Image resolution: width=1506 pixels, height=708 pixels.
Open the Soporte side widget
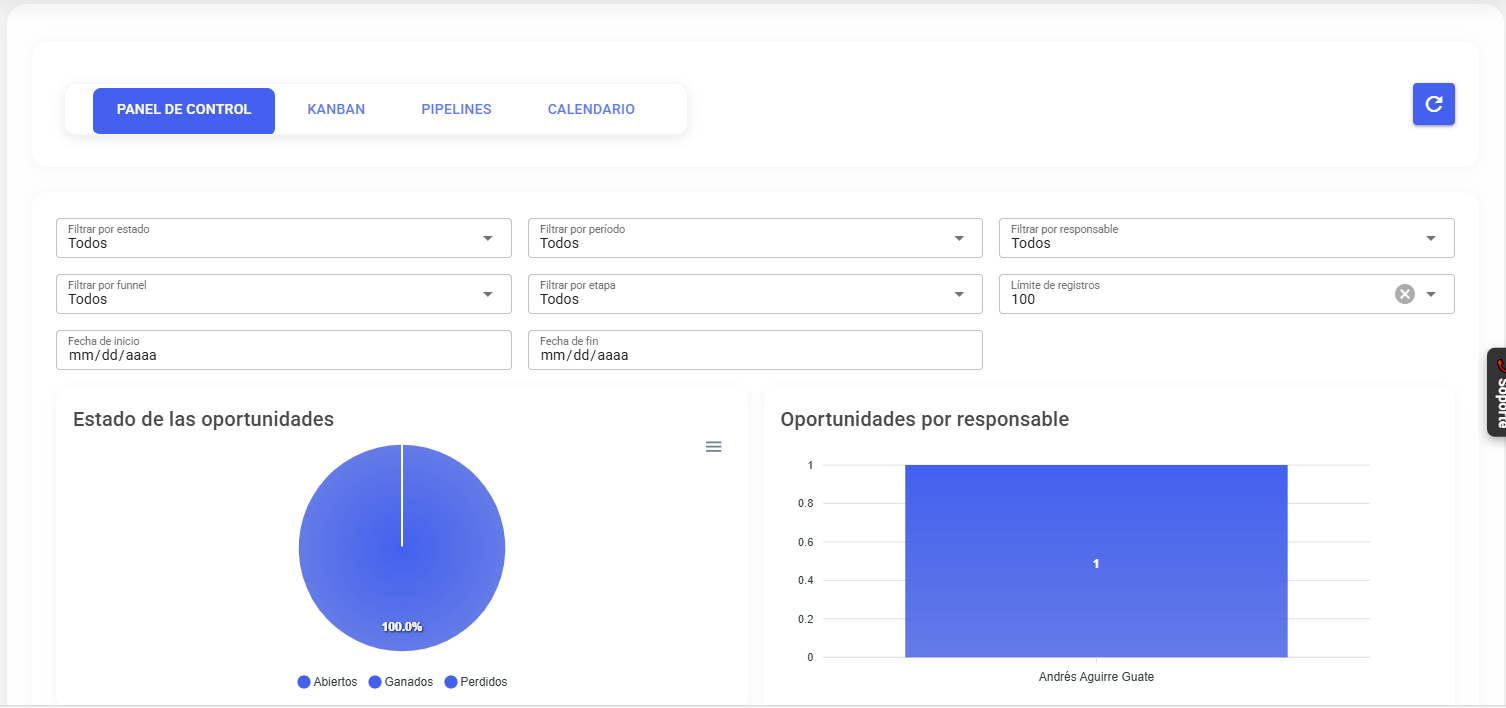[1496, 392]
